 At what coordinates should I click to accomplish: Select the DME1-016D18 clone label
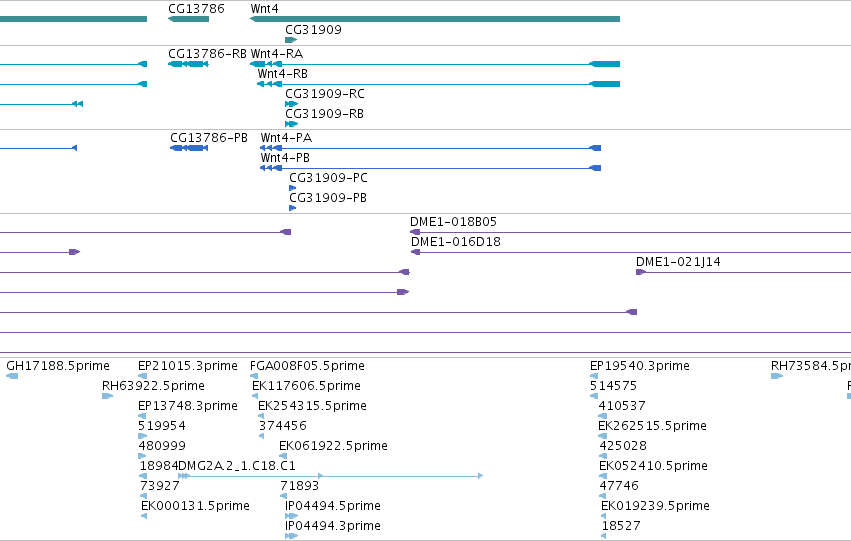[456, 242]
